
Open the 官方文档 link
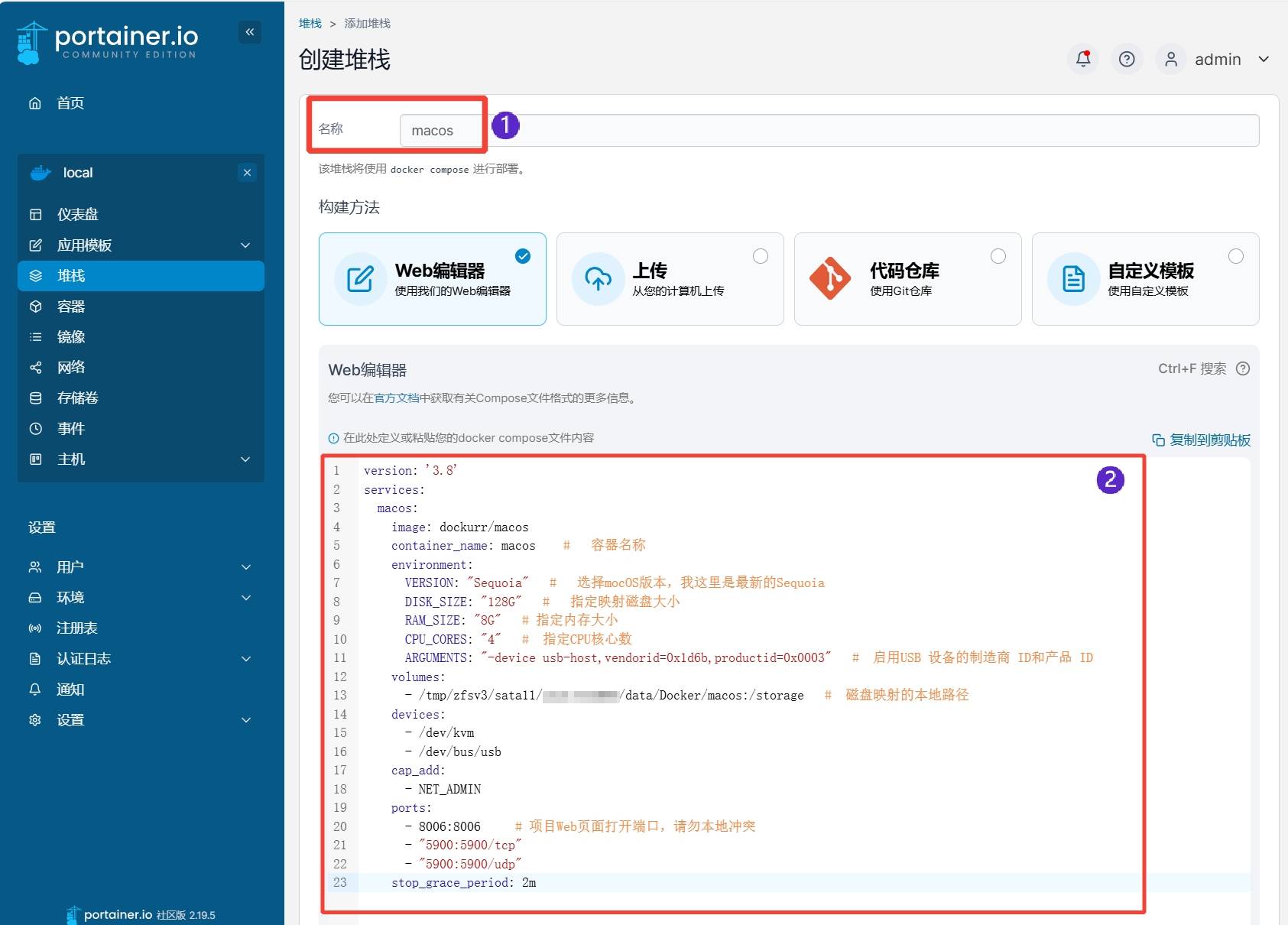(x=397, y=398)
